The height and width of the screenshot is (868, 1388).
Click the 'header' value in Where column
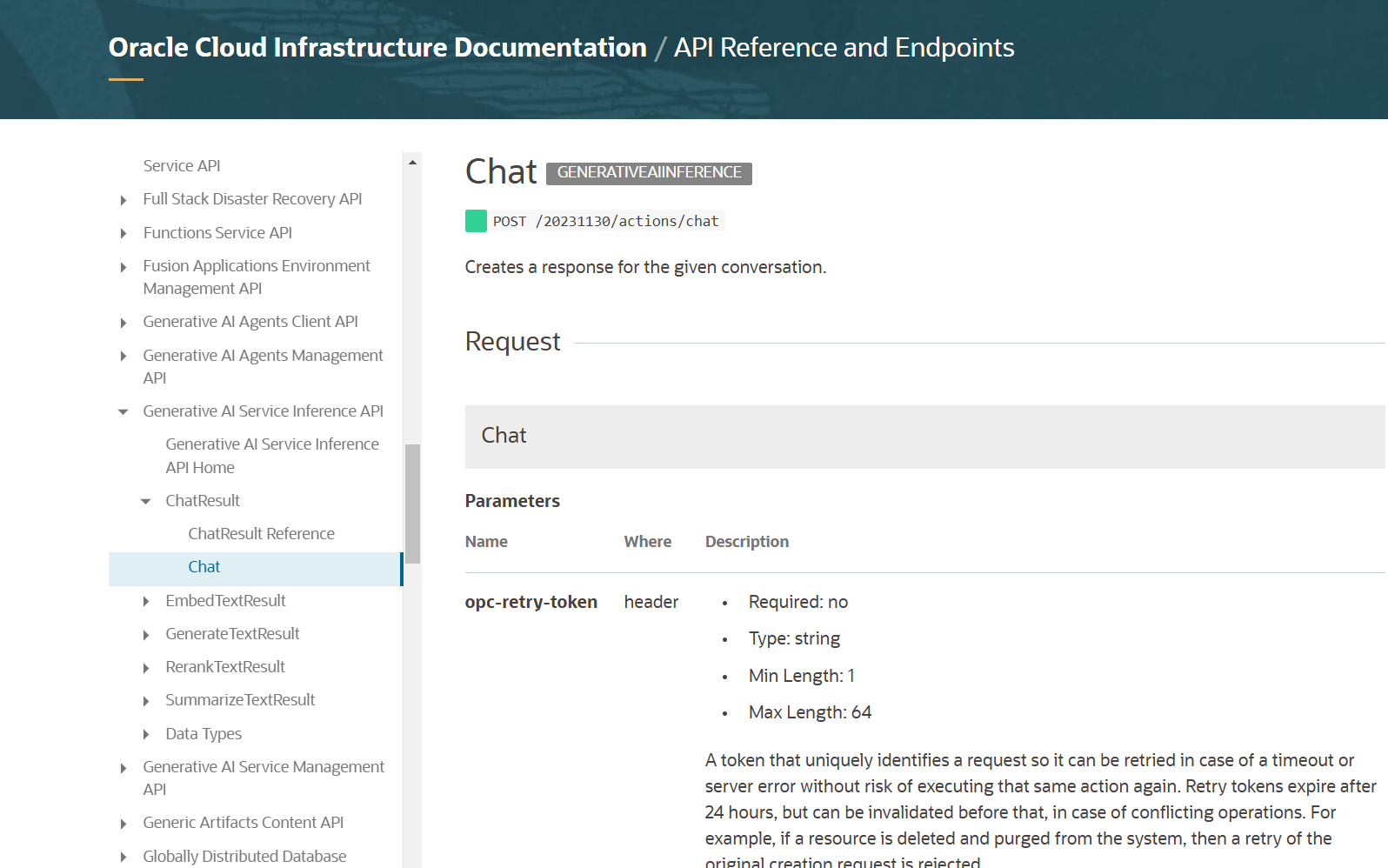[651, 602]
